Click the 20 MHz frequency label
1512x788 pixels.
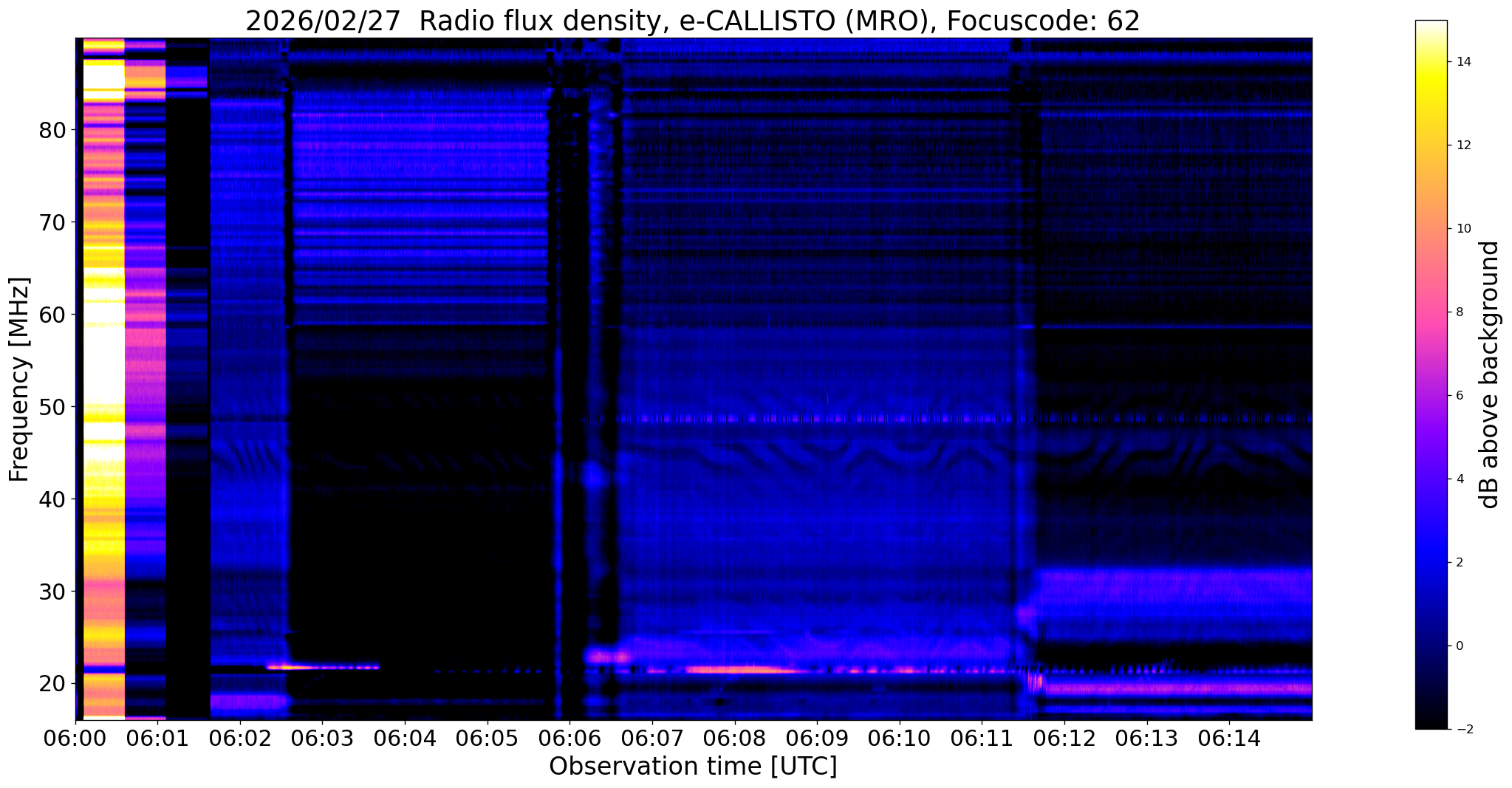52,684
